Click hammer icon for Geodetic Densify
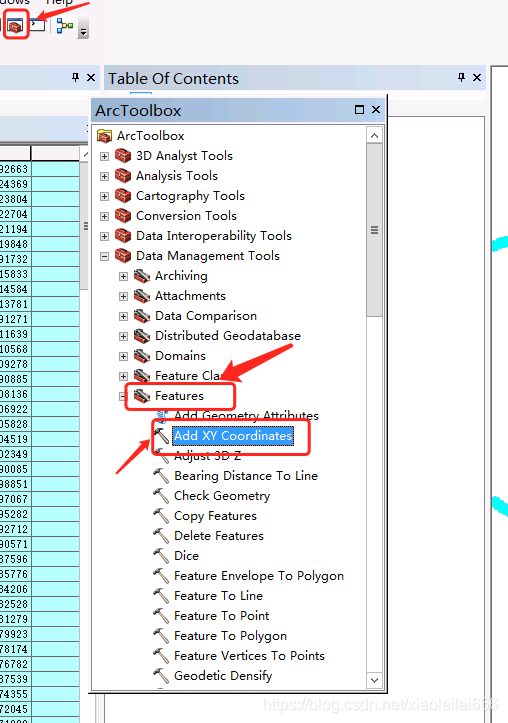 click(x=161, y=676)
